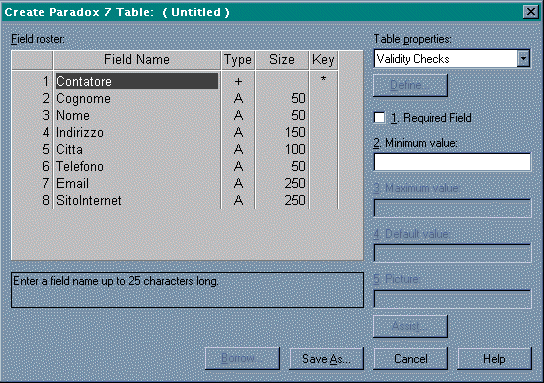Screen dimensions: 544x383
Task: Click the Size cell of Indirizzo row
Action: tap(282, 133)
